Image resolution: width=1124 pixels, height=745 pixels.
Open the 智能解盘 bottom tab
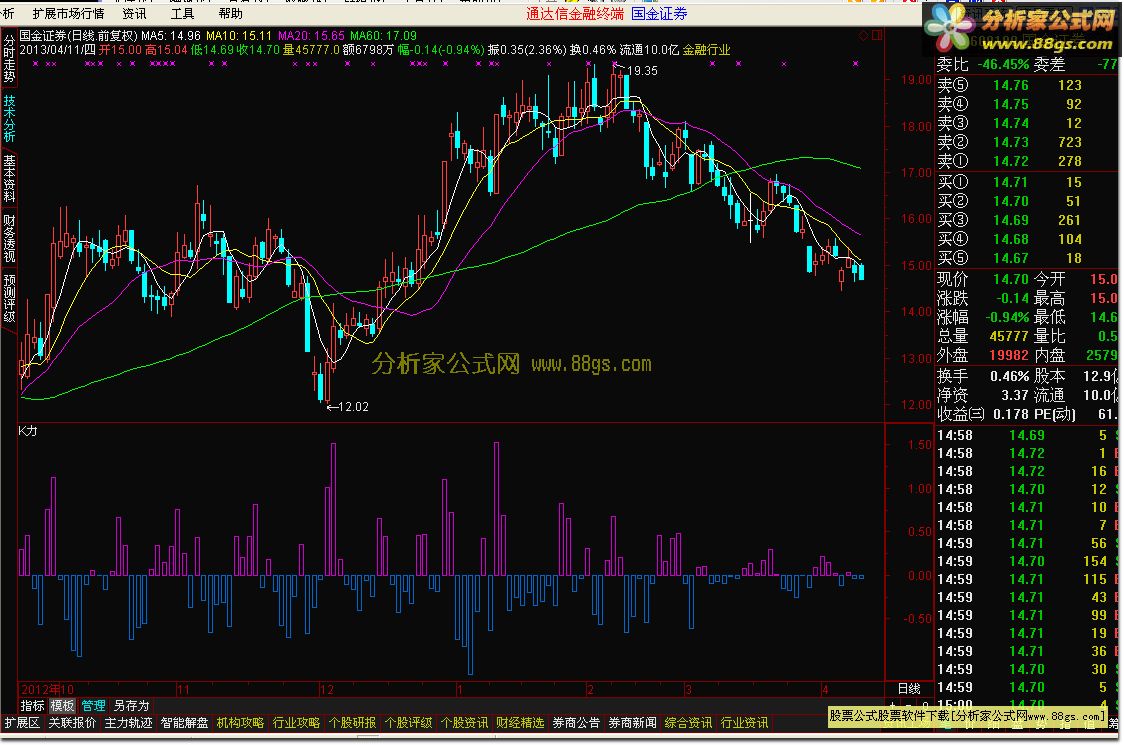(x=184, y=723)
